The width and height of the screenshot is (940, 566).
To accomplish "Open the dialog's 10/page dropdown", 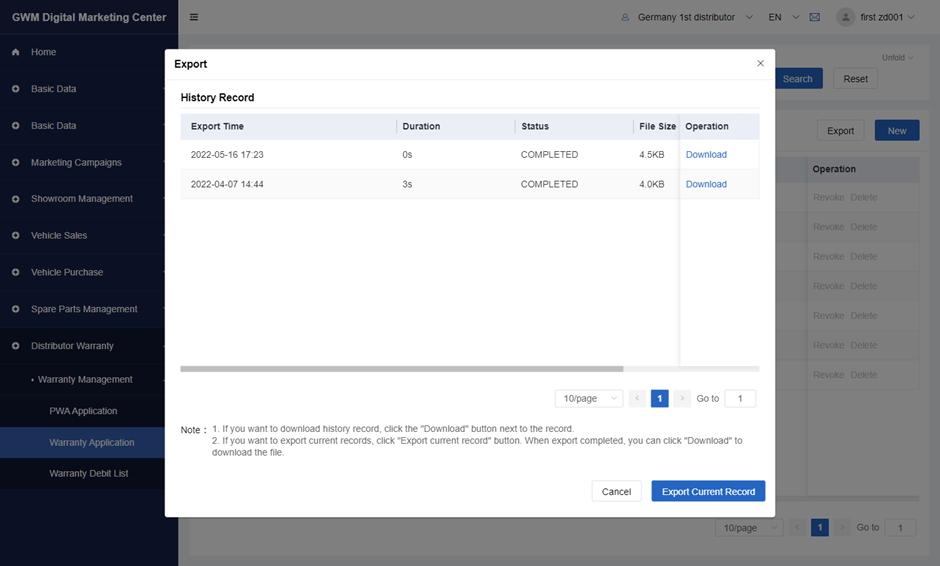I will click(x=589, y=398).
